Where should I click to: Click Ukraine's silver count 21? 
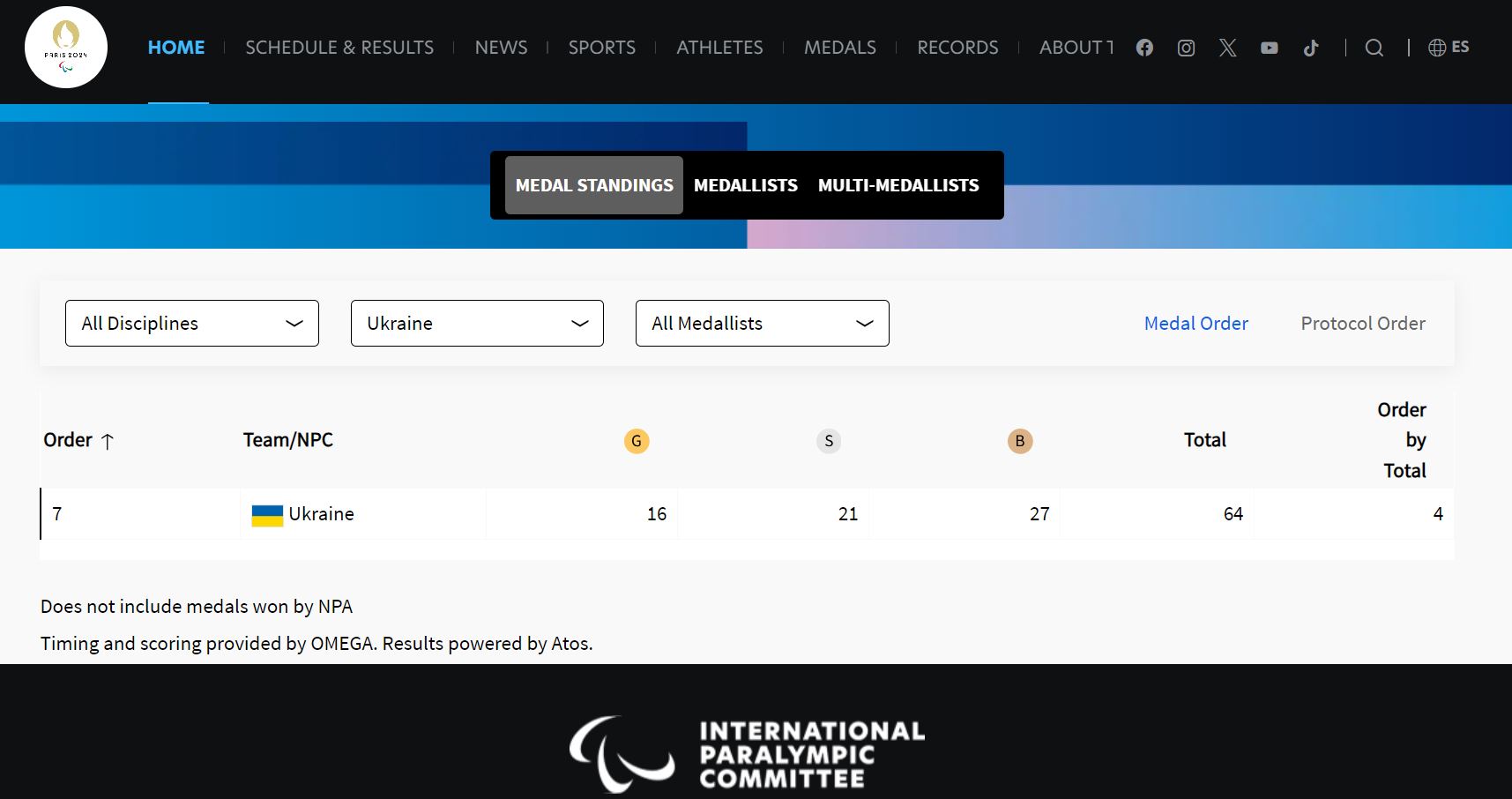click(848, 514)
